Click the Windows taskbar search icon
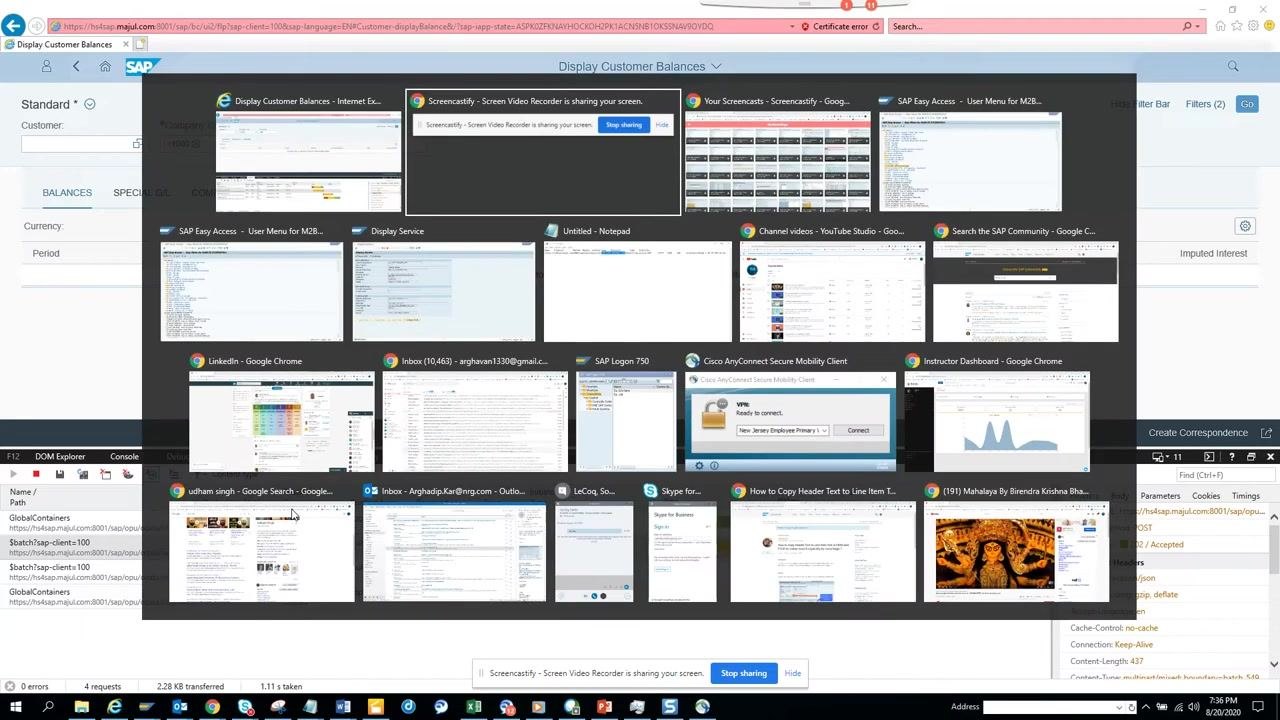The width and height of the screenshot is (1280, 720). [x=48, y=707]
